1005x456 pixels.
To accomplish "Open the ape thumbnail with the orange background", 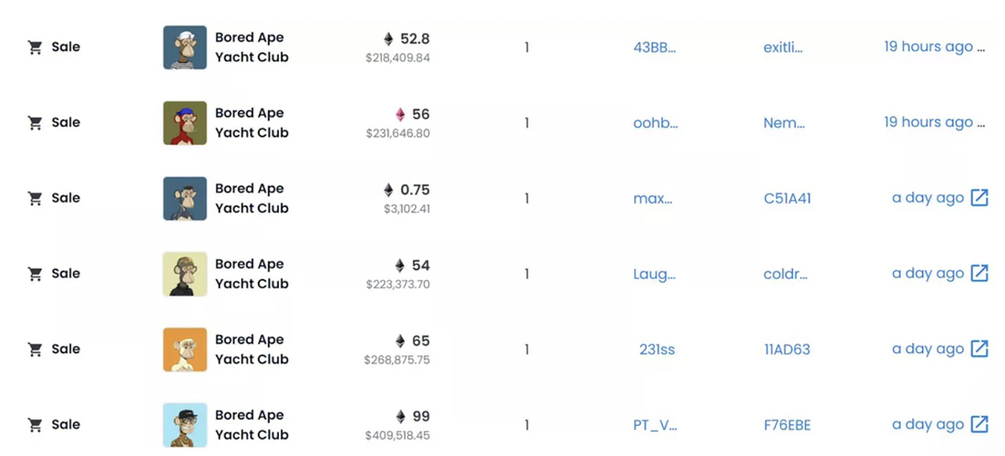I will tap(185, 349).
